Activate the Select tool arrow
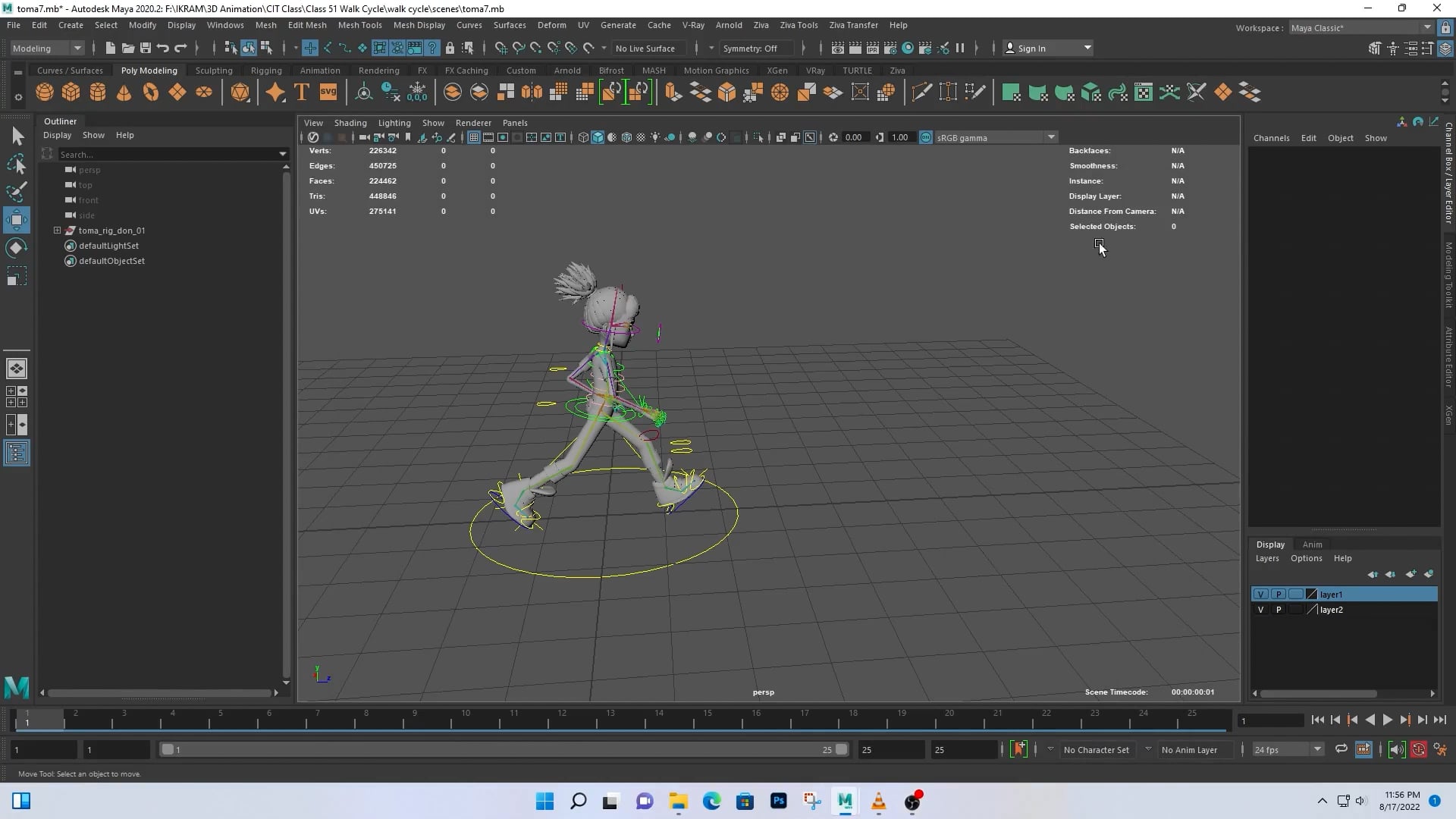Viewport: 1456px width, 819px height. coord(17,136)
